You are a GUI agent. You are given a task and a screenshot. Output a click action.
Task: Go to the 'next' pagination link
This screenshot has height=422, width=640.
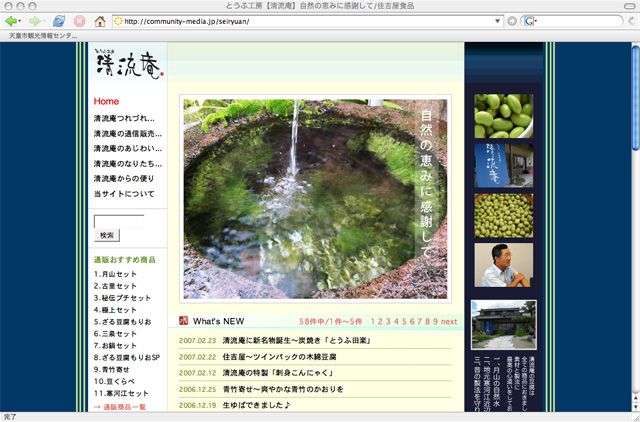click(x=449, y=322)
